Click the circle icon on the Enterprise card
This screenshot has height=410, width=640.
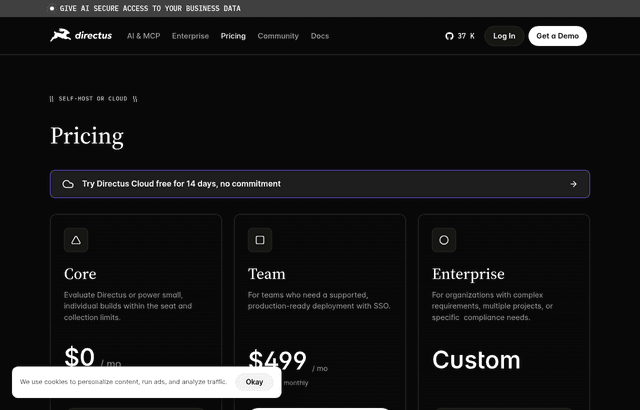[x=444, y=240]
